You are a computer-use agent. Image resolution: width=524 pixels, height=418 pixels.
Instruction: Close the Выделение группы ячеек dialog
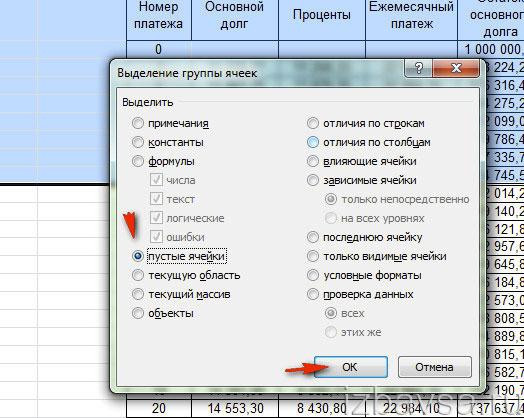tap(456, 68)
